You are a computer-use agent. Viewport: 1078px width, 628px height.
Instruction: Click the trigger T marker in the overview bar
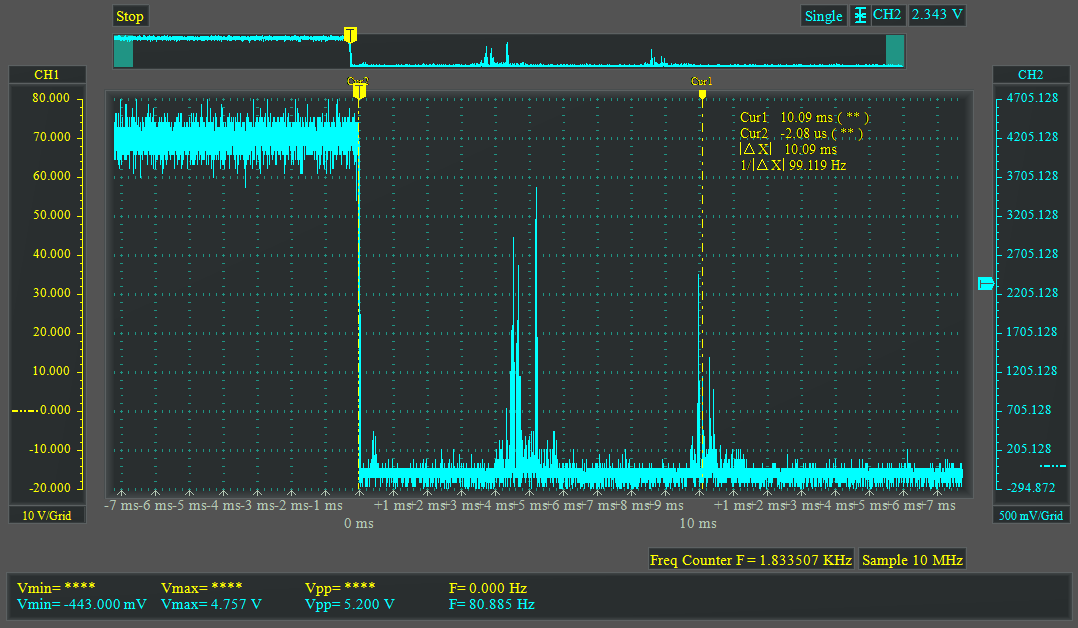tap(350, 34)
